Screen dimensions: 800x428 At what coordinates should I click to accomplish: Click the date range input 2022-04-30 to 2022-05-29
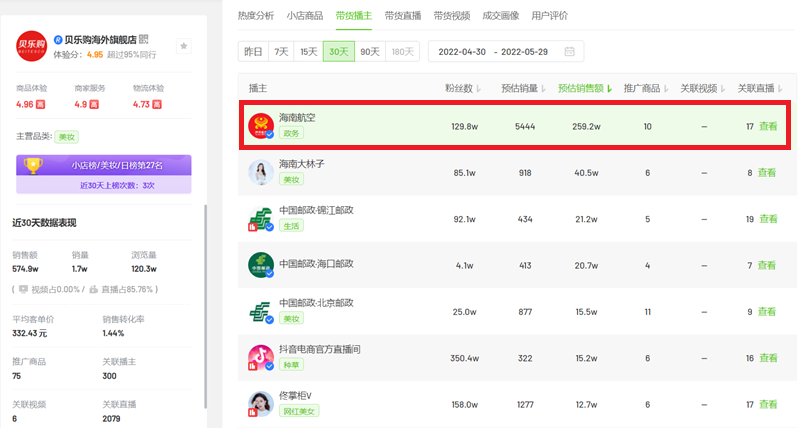506,52
